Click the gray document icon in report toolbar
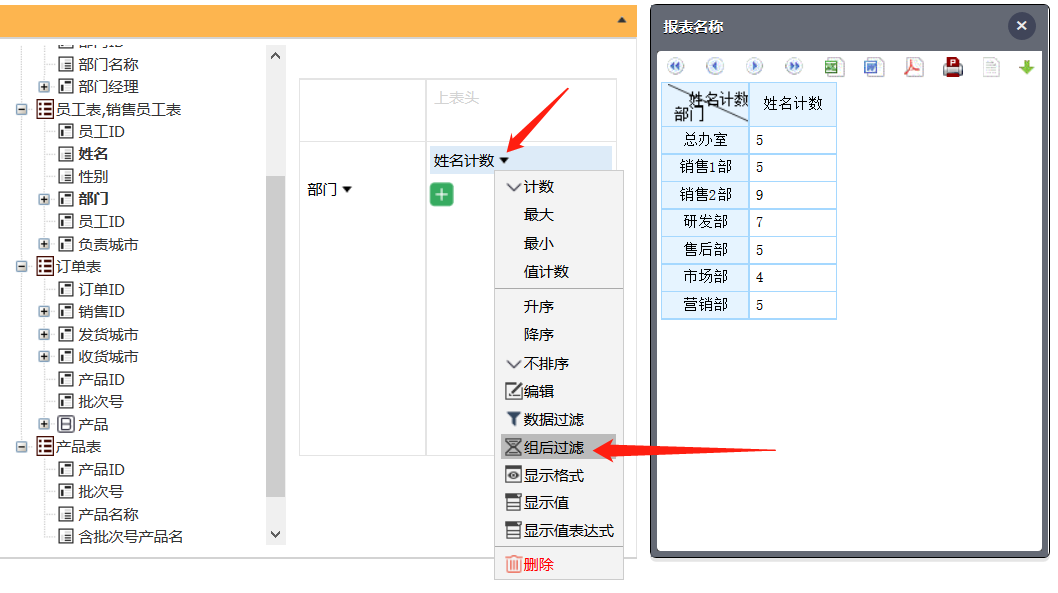 (x=991, y=67)
